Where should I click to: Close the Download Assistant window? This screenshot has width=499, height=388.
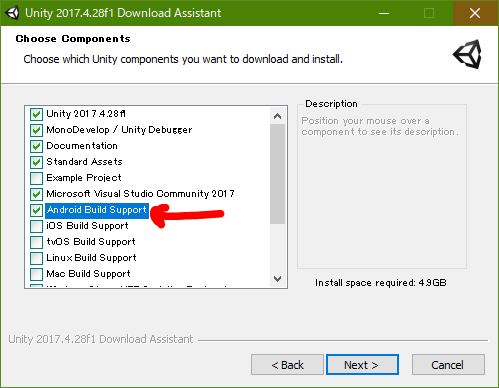click(x=475, y=13)
